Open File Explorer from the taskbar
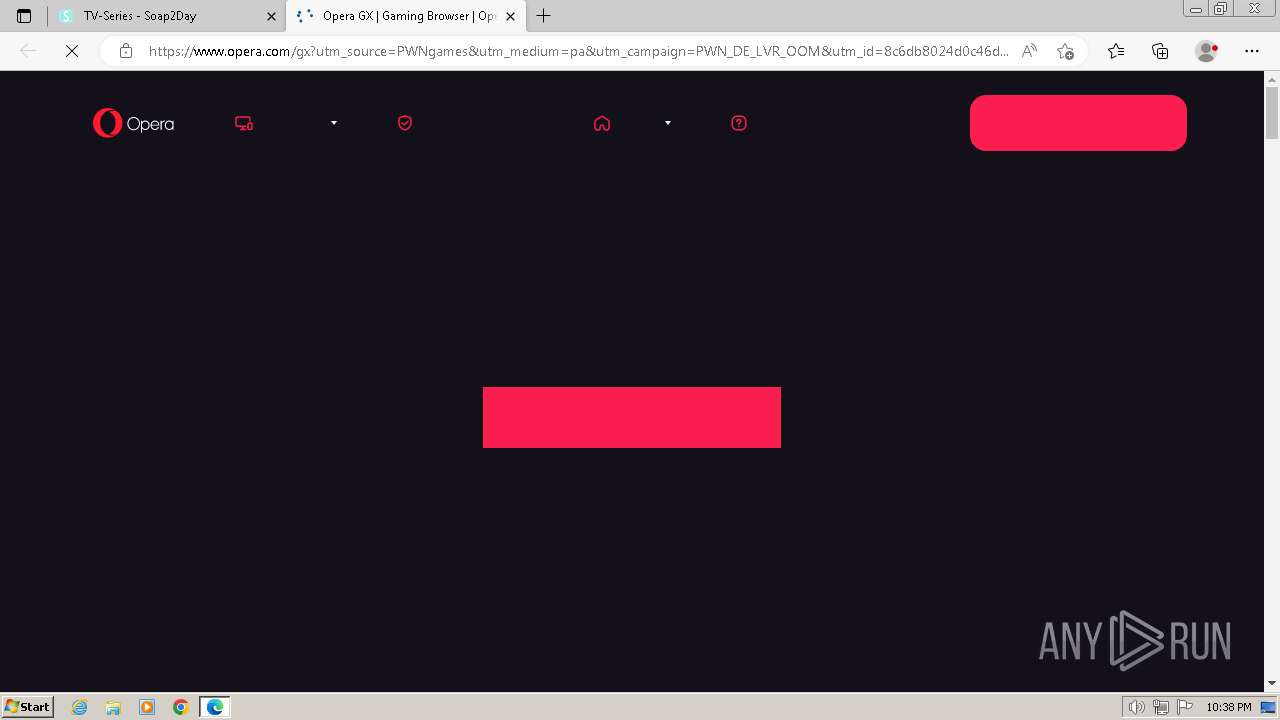Screen dimensions: 1280x720 (113, 707)
